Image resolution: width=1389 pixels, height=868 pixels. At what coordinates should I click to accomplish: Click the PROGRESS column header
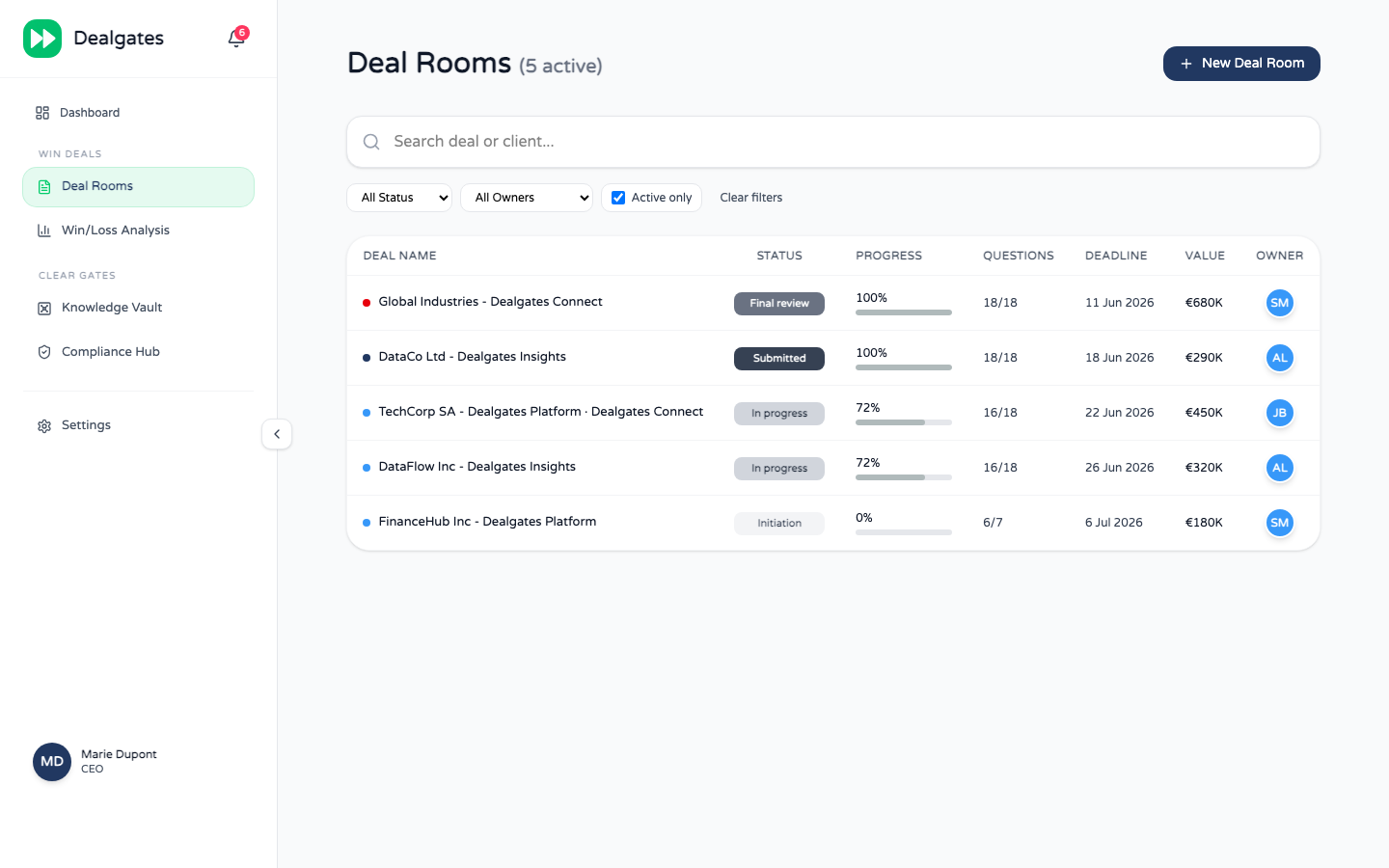[x=888, y=256]
